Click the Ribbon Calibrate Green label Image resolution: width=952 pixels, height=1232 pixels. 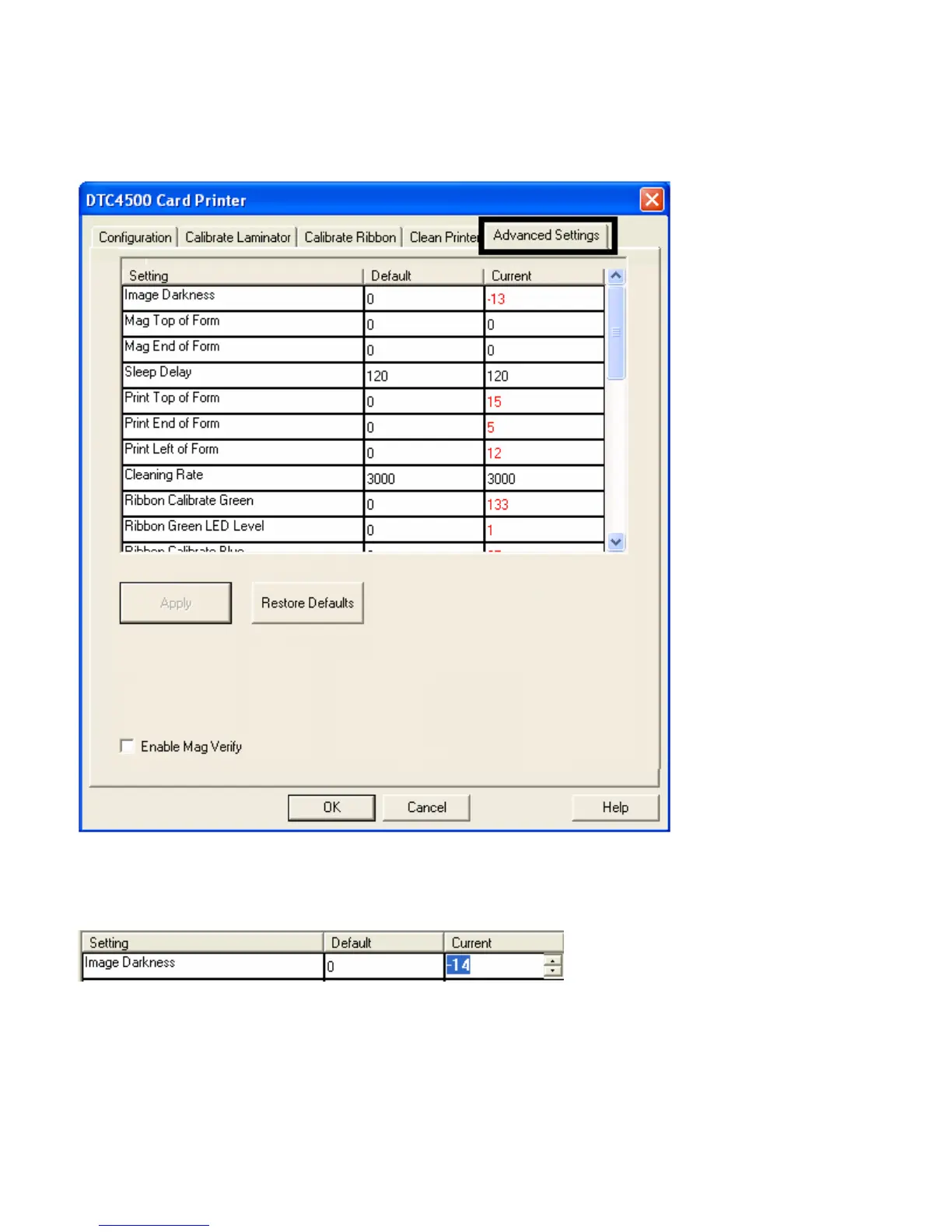pos(189,501)
